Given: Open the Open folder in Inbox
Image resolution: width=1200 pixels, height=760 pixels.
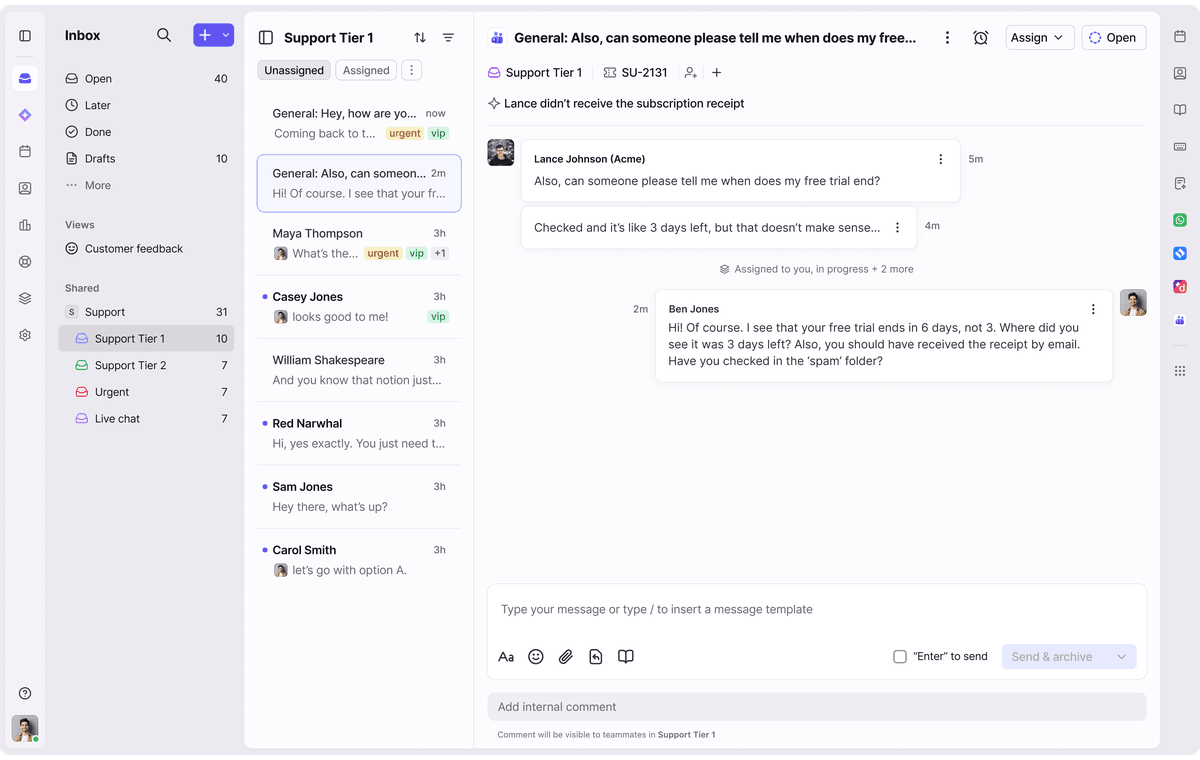Looking at the screenshot, I should coord(146,78).
